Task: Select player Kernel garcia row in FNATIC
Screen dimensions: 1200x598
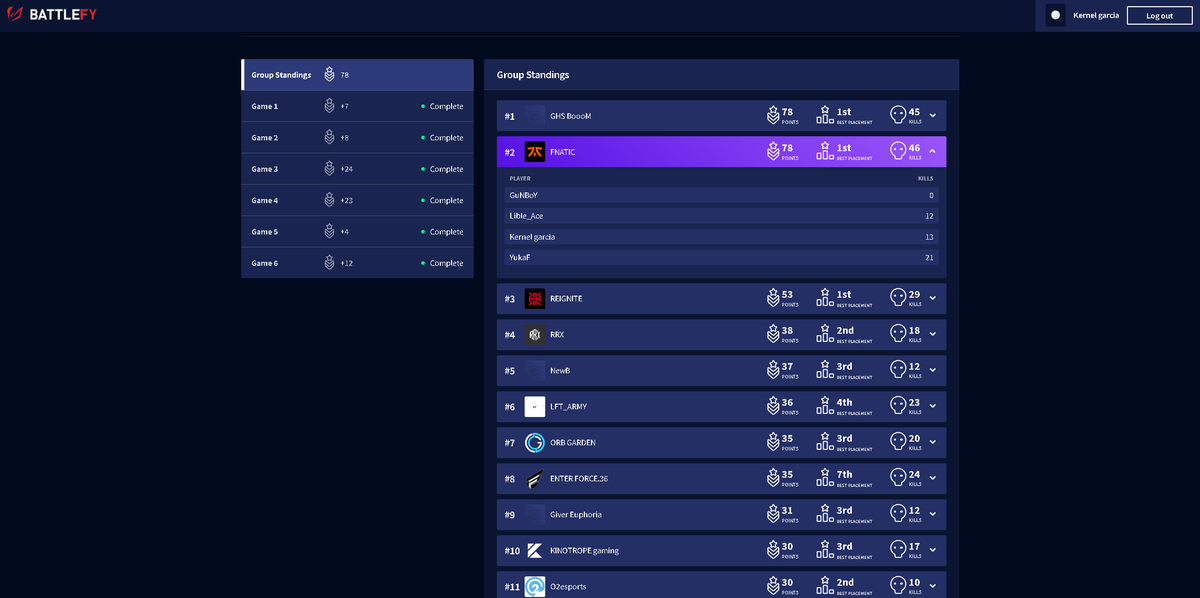Action: pyautogui.click(x=721, y=237)
